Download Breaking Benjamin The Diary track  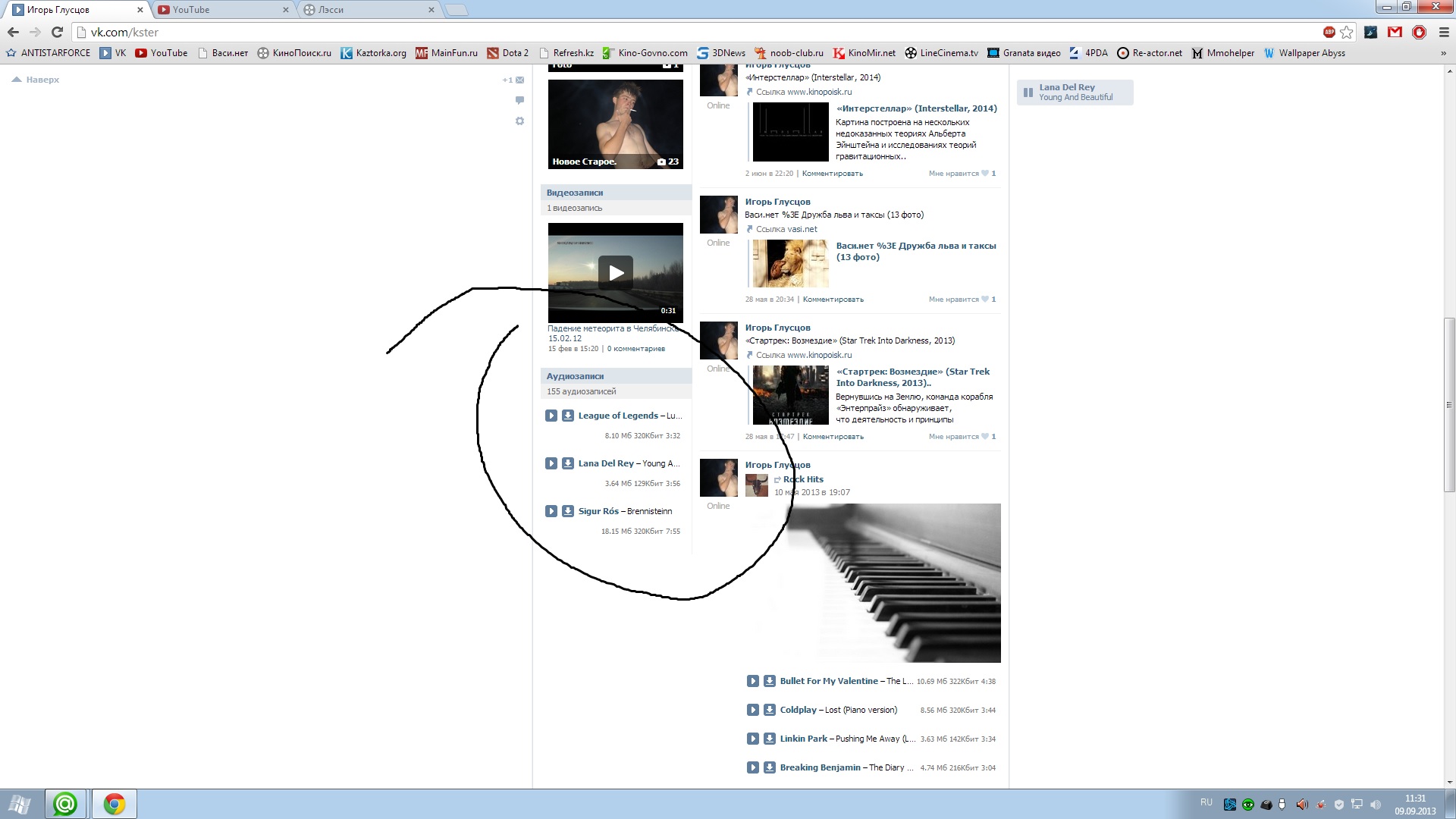[x=769, y=767]
